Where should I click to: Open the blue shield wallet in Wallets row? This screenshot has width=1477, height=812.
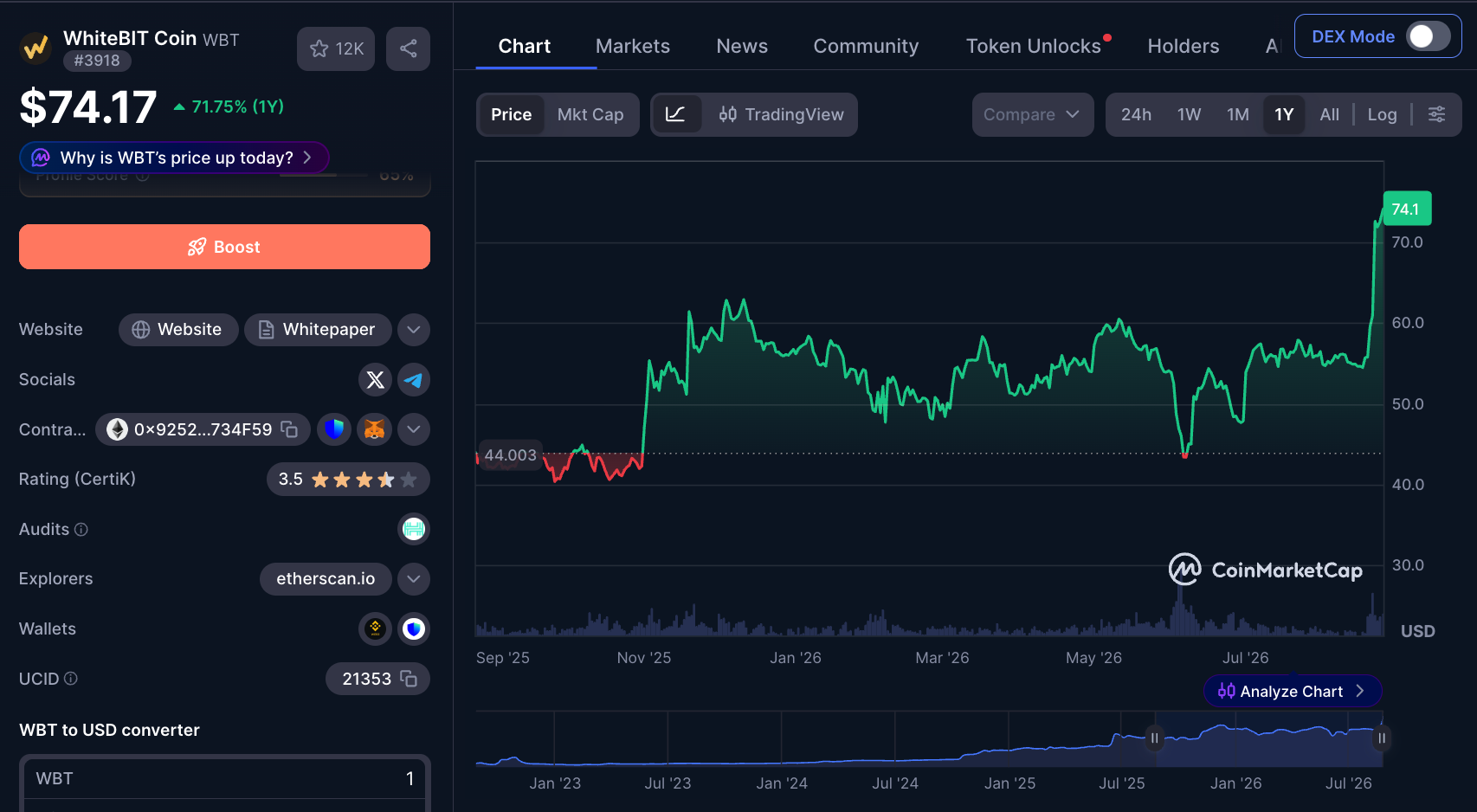point(414,628)
